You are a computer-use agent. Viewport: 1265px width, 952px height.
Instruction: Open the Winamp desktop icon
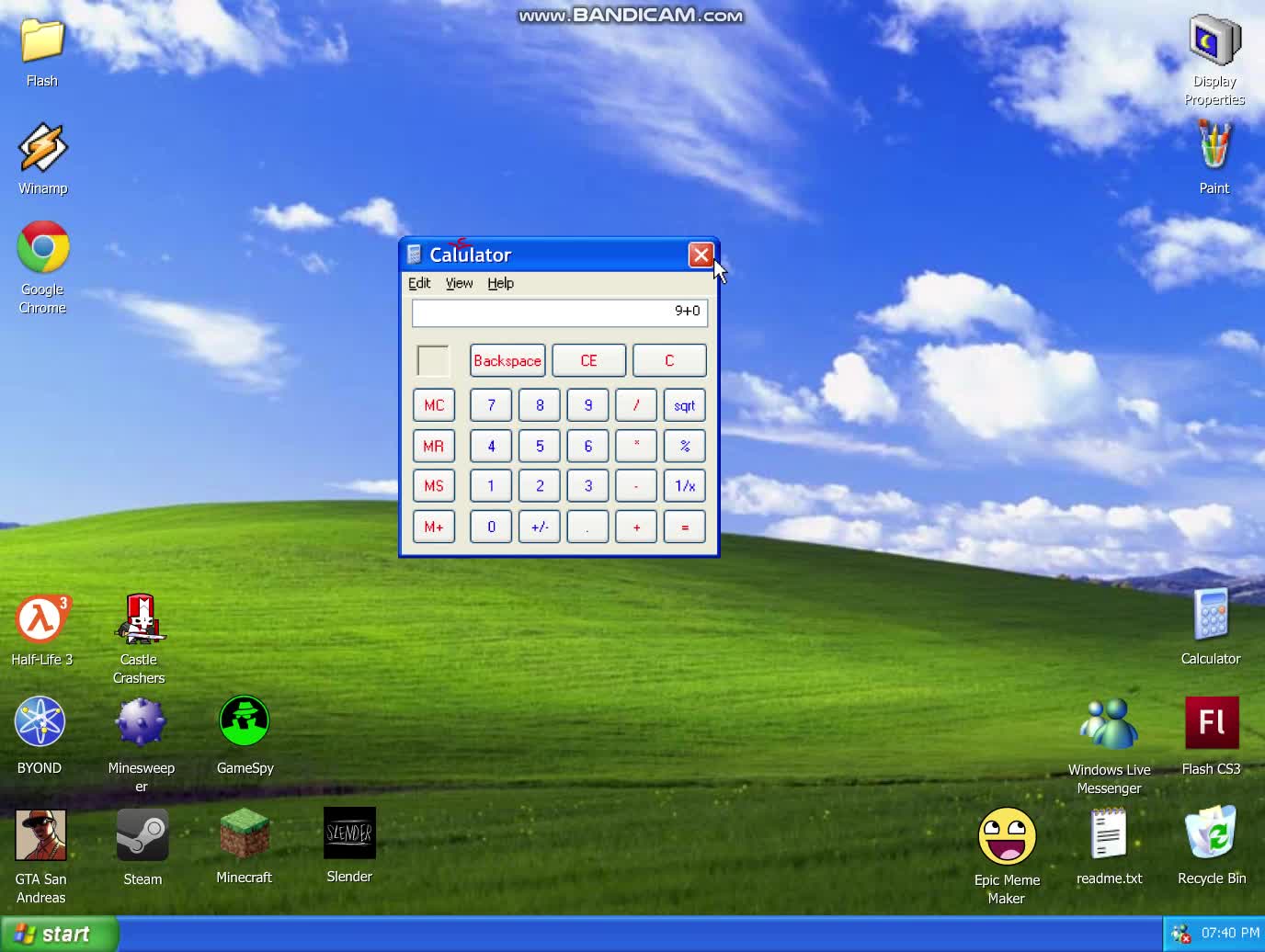pyautogui.click(x=42, y=150)
